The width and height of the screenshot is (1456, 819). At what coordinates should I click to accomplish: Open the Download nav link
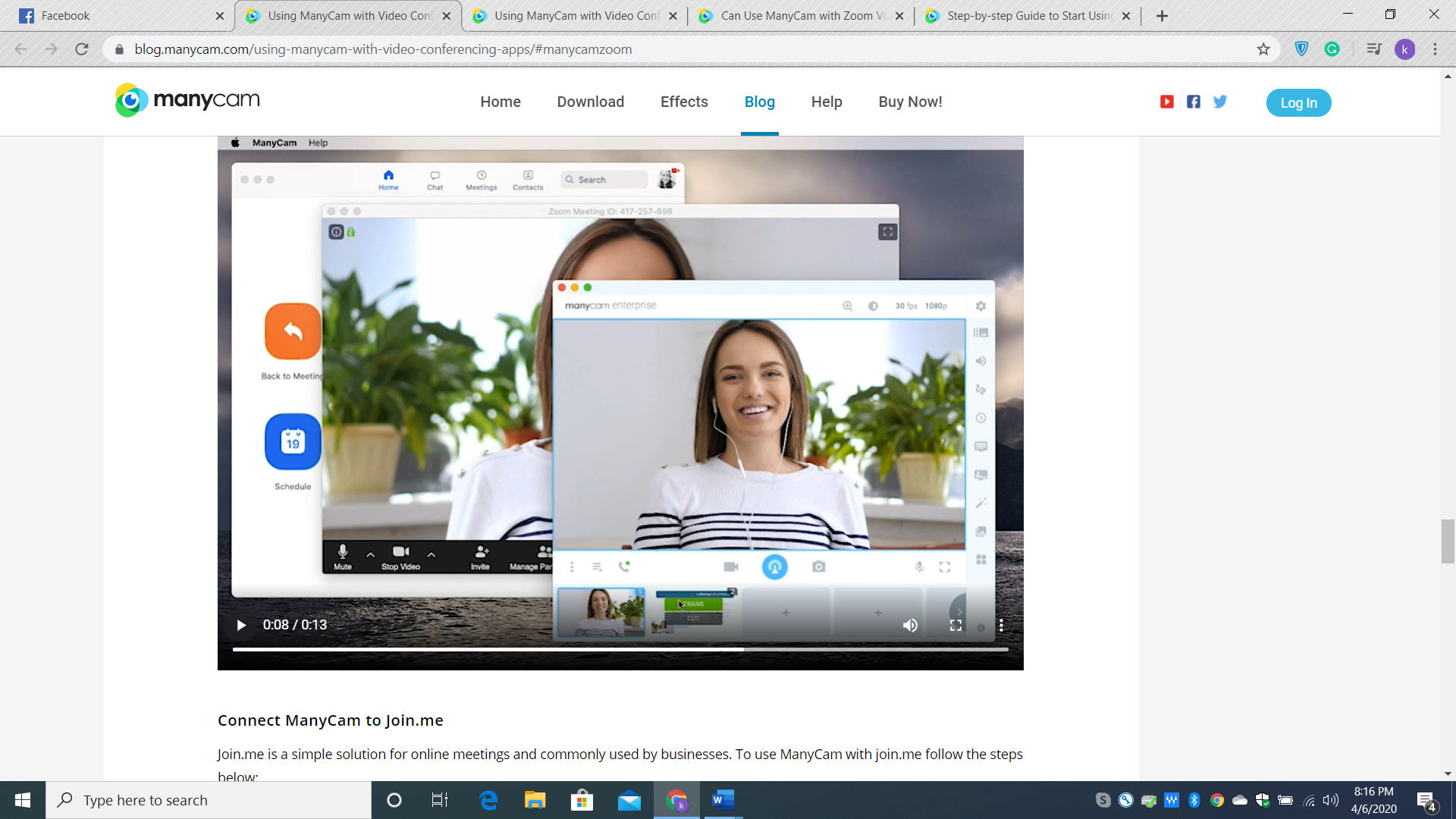(591, 102)
